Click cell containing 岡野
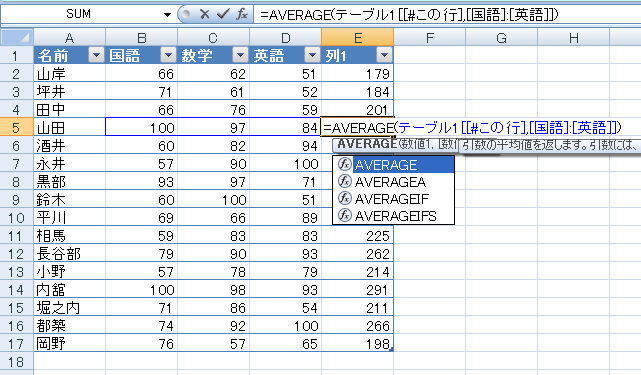 coord(69,343)
